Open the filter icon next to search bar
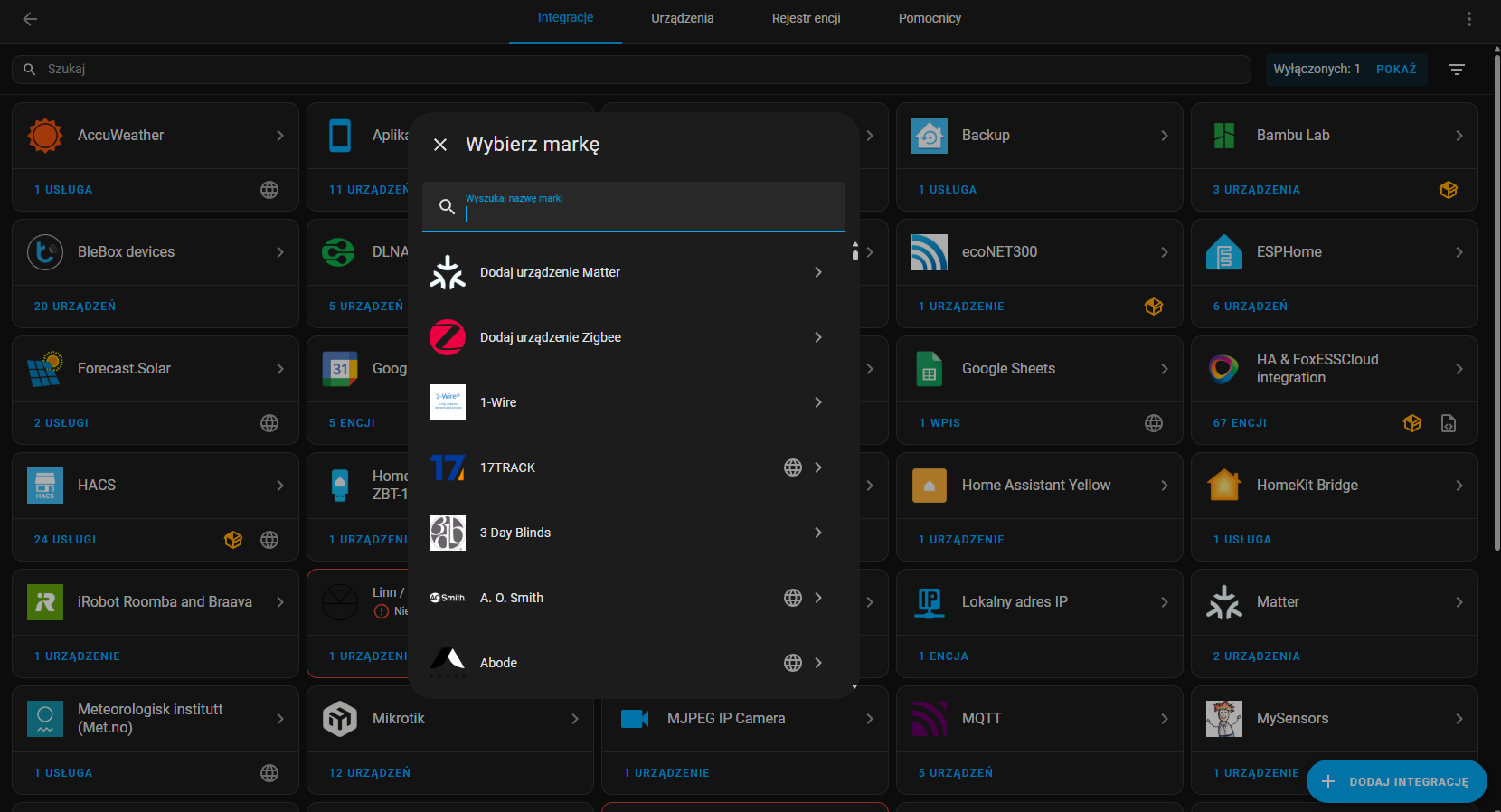 point(1456,70)
